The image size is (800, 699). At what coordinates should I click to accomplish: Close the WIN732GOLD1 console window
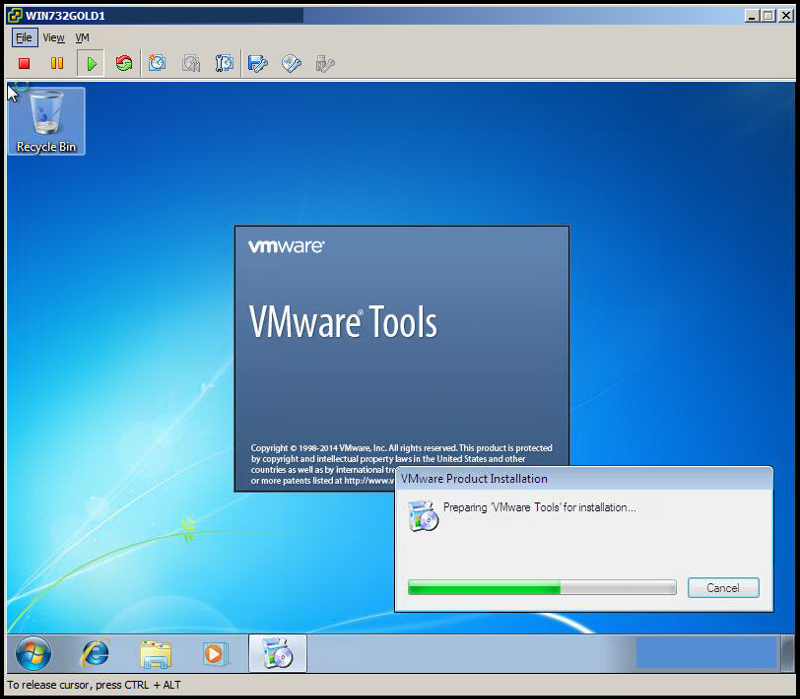pos(786,16)
